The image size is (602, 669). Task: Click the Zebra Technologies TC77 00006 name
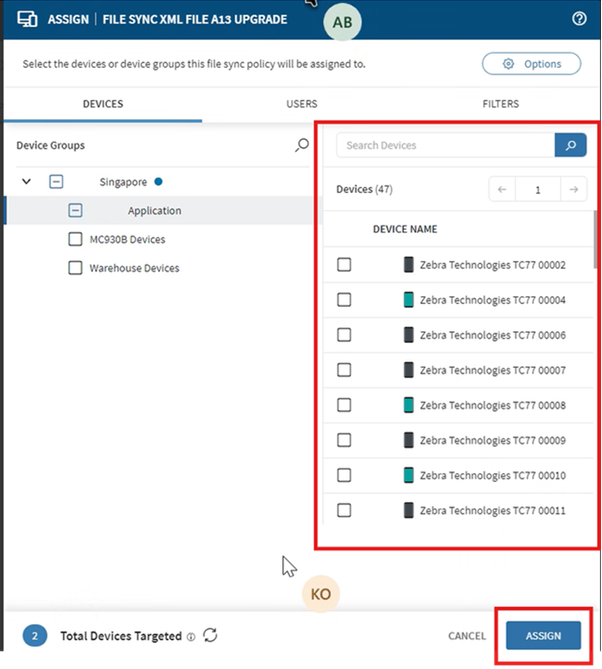tap(493, 334)
